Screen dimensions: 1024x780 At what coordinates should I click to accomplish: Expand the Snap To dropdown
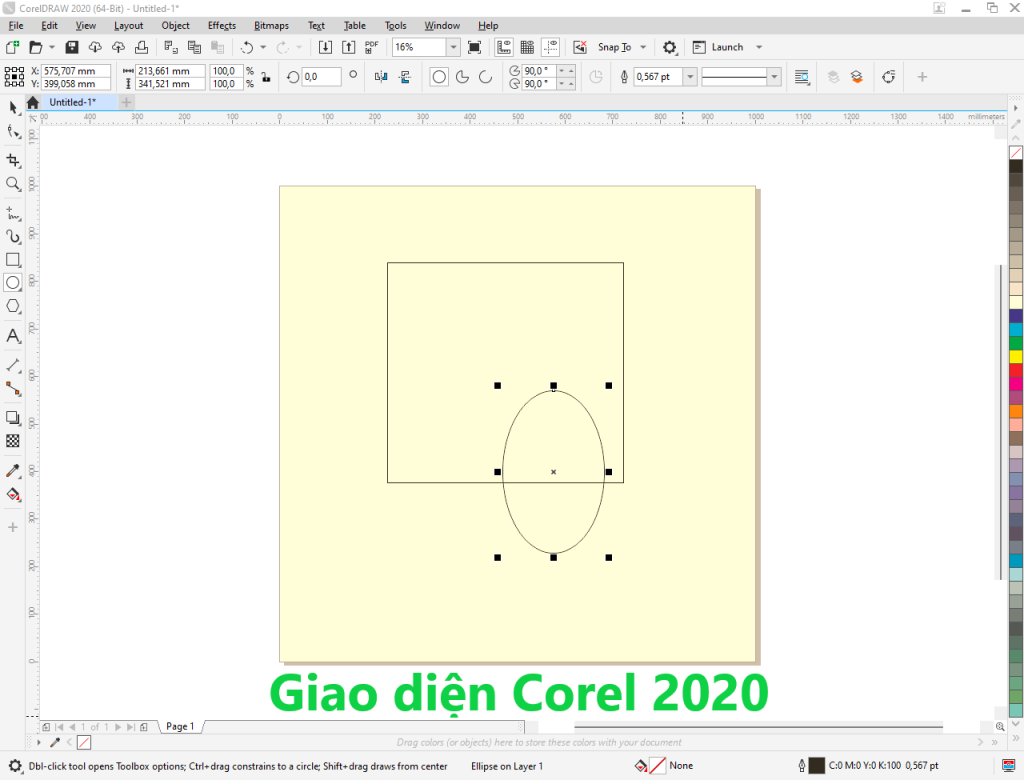(x=643, y=47)
